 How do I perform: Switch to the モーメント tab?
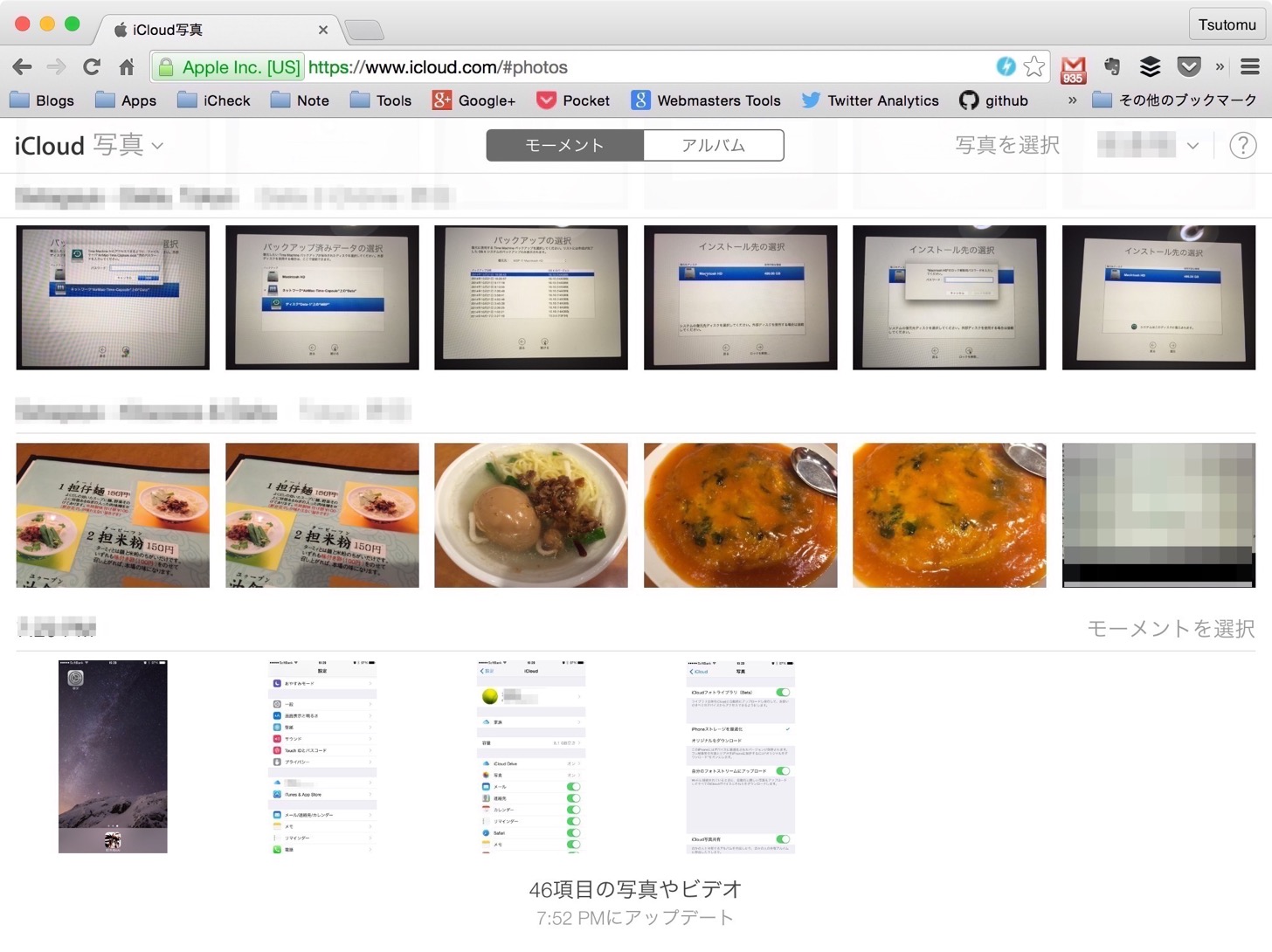tap(565, 145)
